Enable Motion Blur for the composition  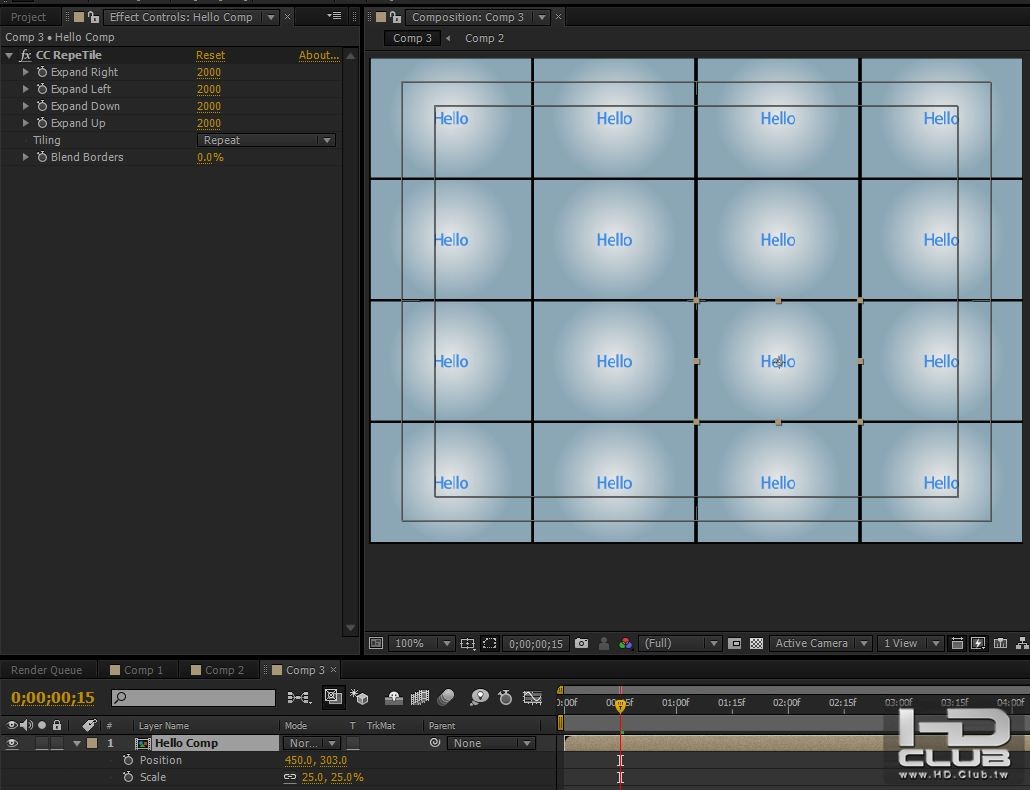click(446, 698)
